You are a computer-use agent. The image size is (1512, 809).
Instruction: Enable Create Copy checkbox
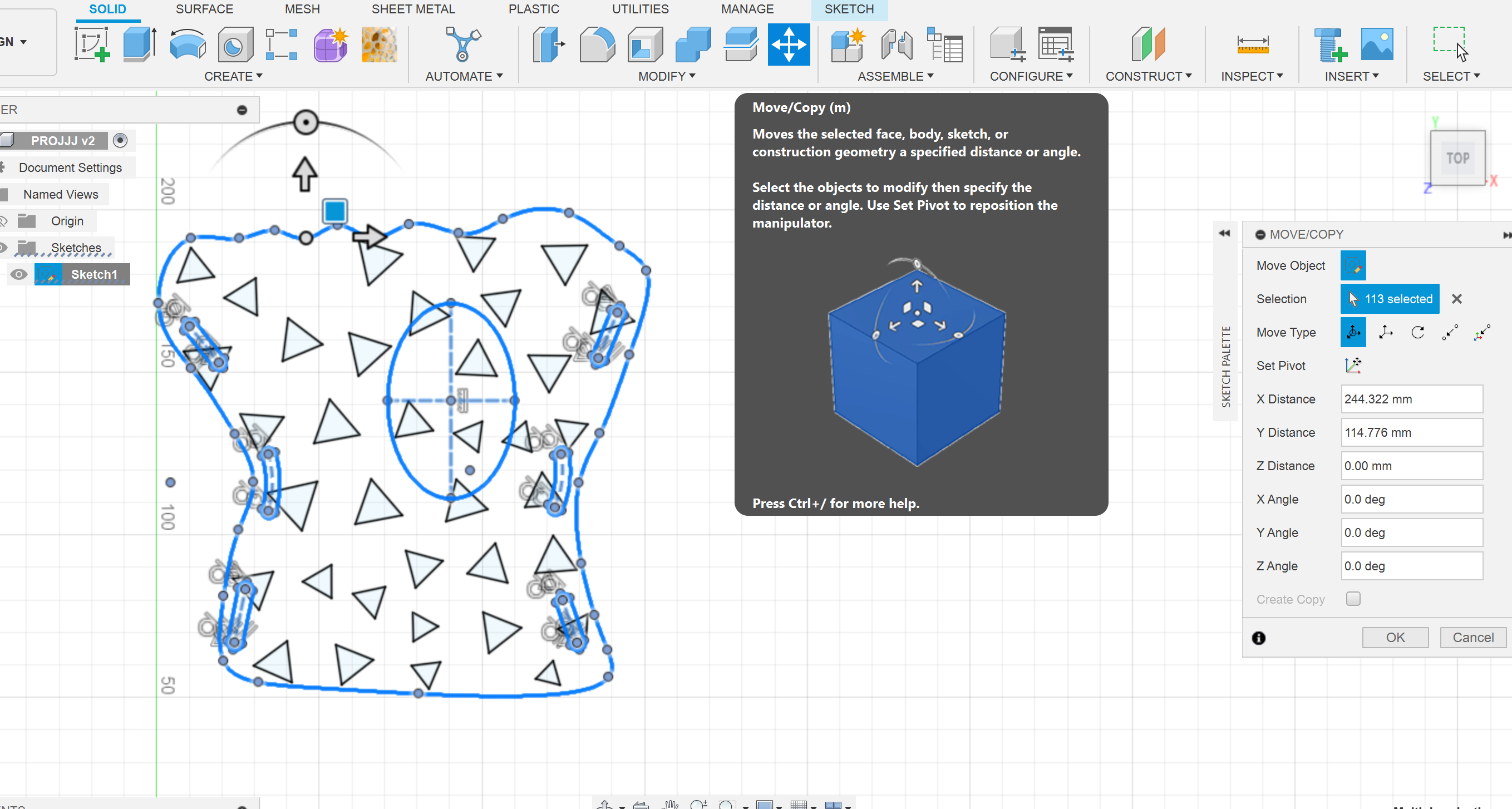click(1353, 599)
